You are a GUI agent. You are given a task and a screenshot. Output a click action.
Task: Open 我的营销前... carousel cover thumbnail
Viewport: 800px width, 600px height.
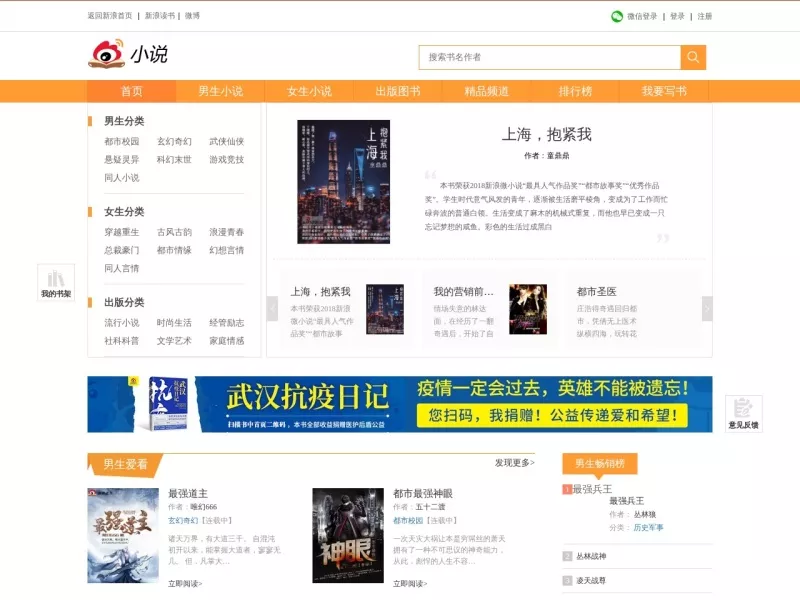pyautogui.click(x=528, y=309)
